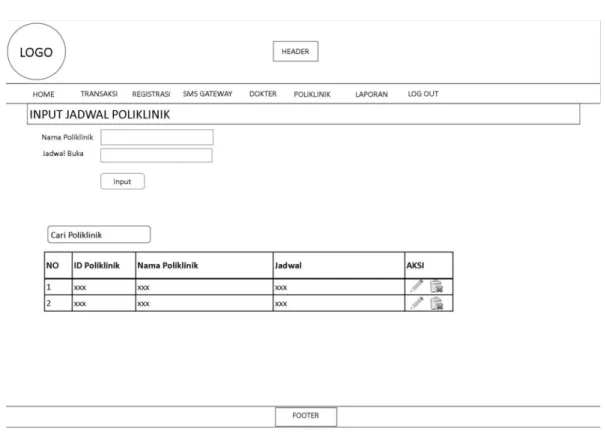Click the row number 2 cell
This screenshot has width=606, height=438.
tap(58, 303)
